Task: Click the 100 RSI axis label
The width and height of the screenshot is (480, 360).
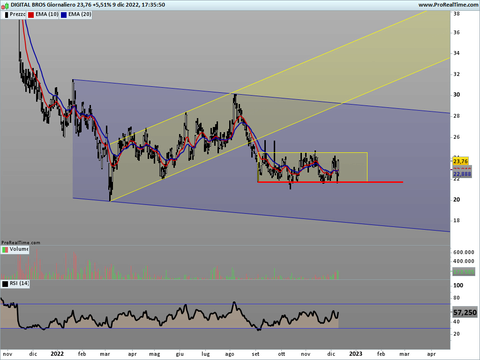Action: [458, 285]
